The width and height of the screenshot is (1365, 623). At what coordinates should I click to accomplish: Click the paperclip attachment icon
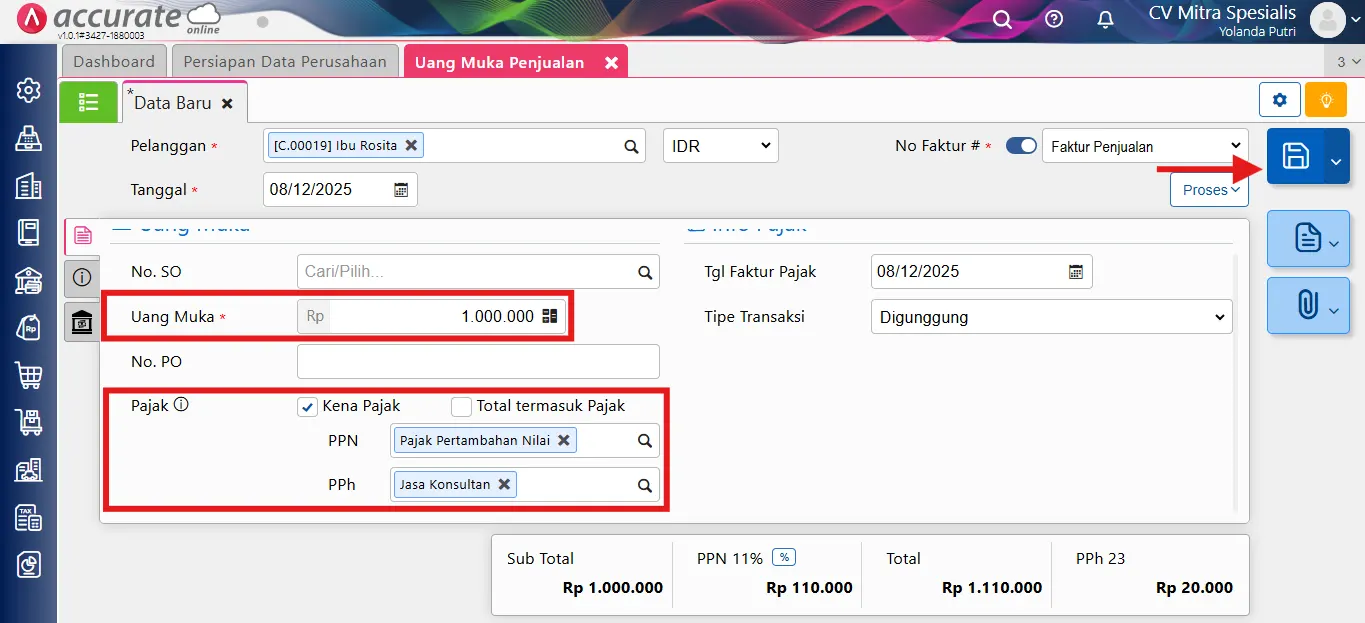(x=1306, y=306)
